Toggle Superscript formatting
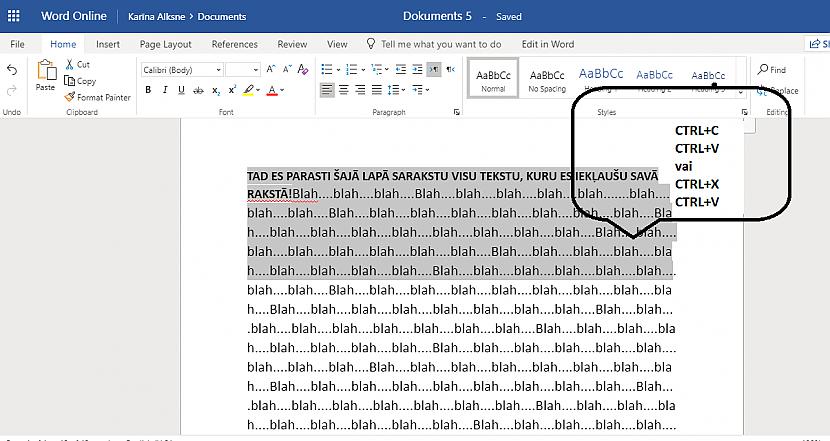Image resolution: width=830 pixels, height=441 pixels. tap(232, 91)
